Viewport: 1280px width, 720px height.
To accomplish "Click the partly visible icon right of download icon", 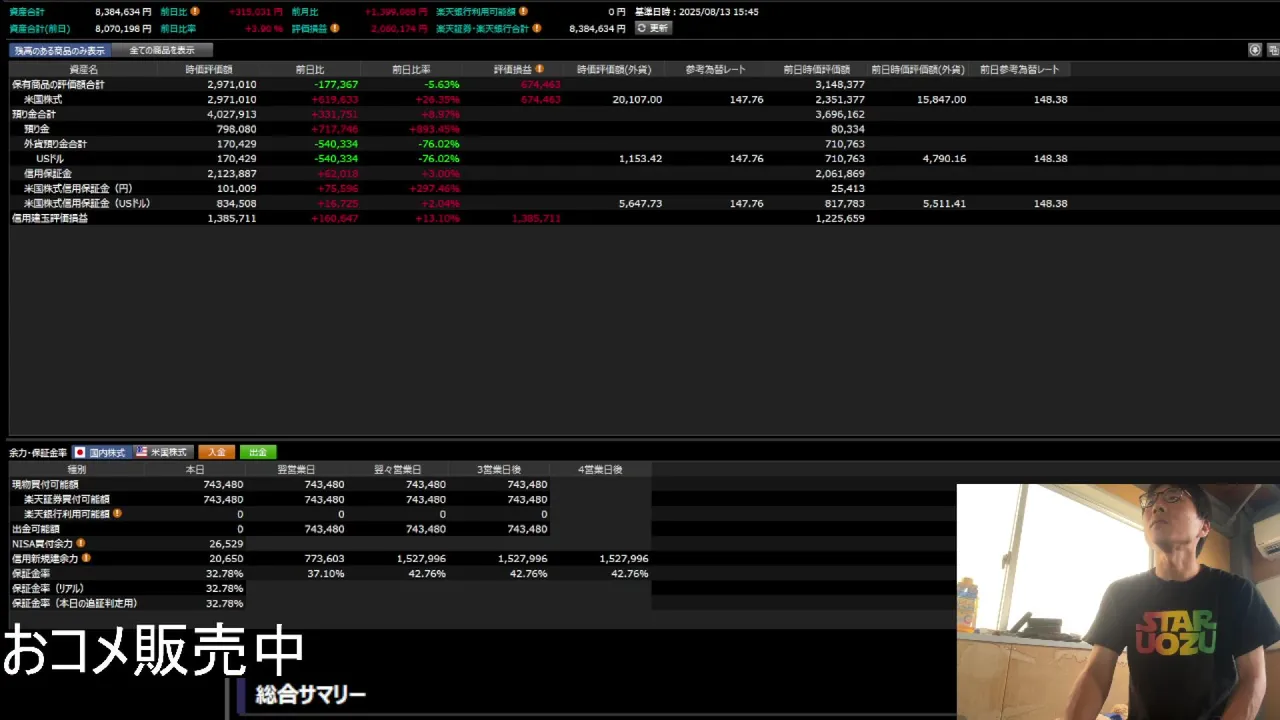I will 1274,50.
